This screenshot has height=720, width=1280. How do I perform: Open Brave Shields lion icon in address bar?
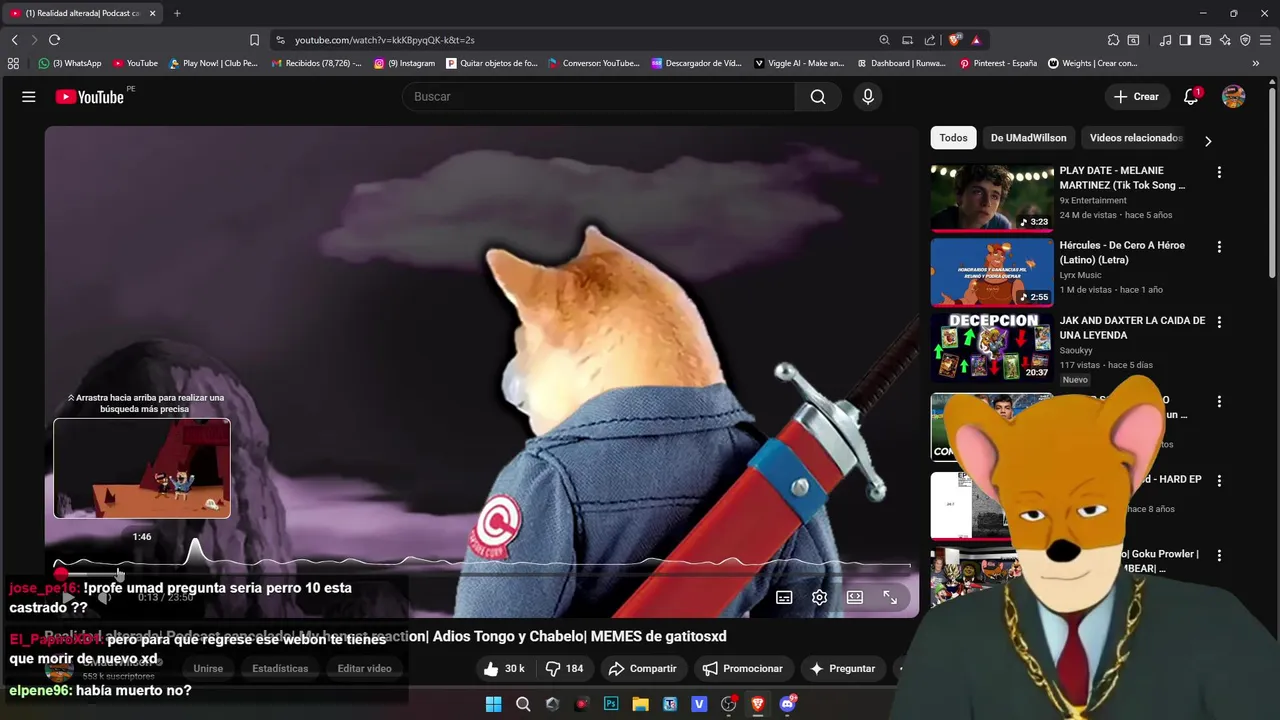coord(955,40)
